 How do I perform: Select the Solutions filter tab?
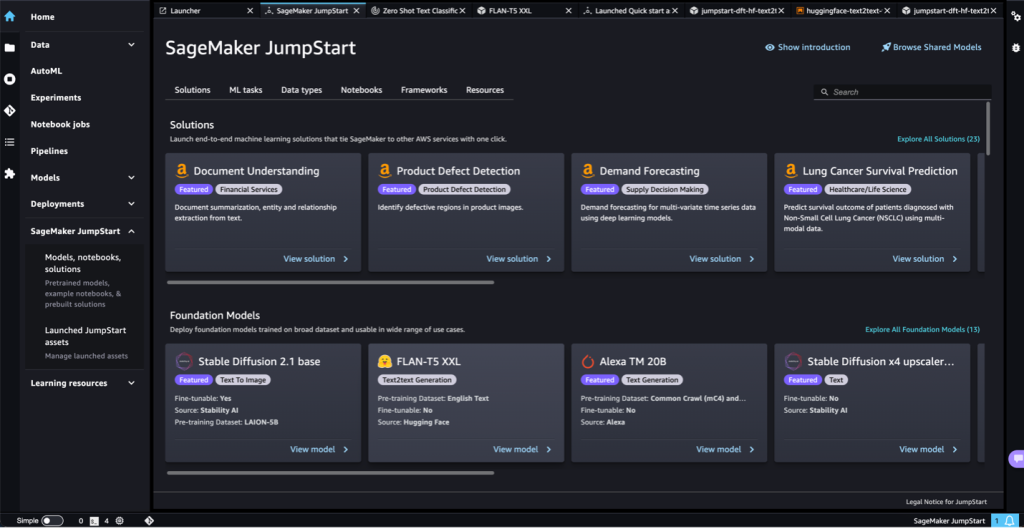pos(193,90)
